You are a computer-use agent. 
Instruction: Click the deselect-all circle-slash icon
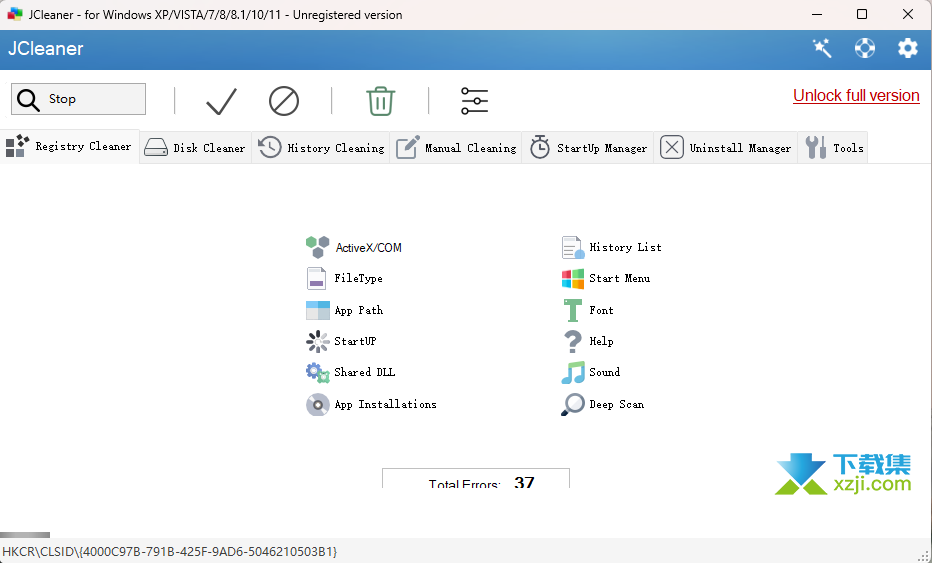(284, 101)
